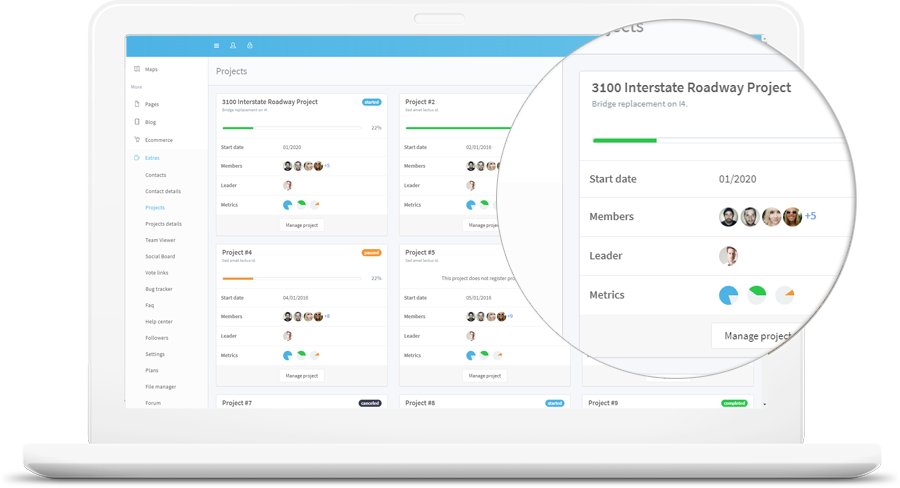The height and width of the screenshot is (488, 900).
Task: Toggle the hamburger menu icon in top bar
Action: [x=216, y=45]
